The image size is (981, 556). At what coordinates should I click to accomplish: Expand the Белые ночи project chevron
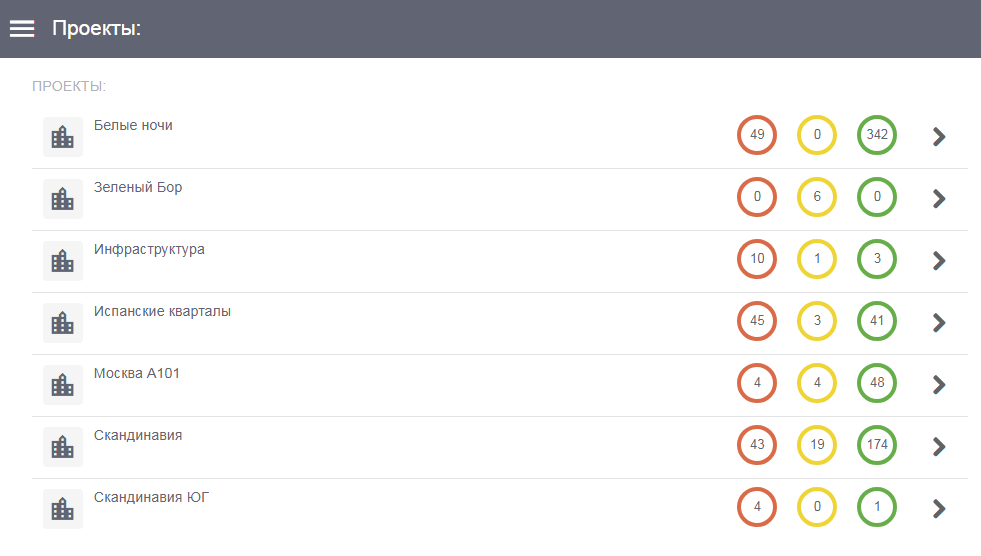pos(938,136)
